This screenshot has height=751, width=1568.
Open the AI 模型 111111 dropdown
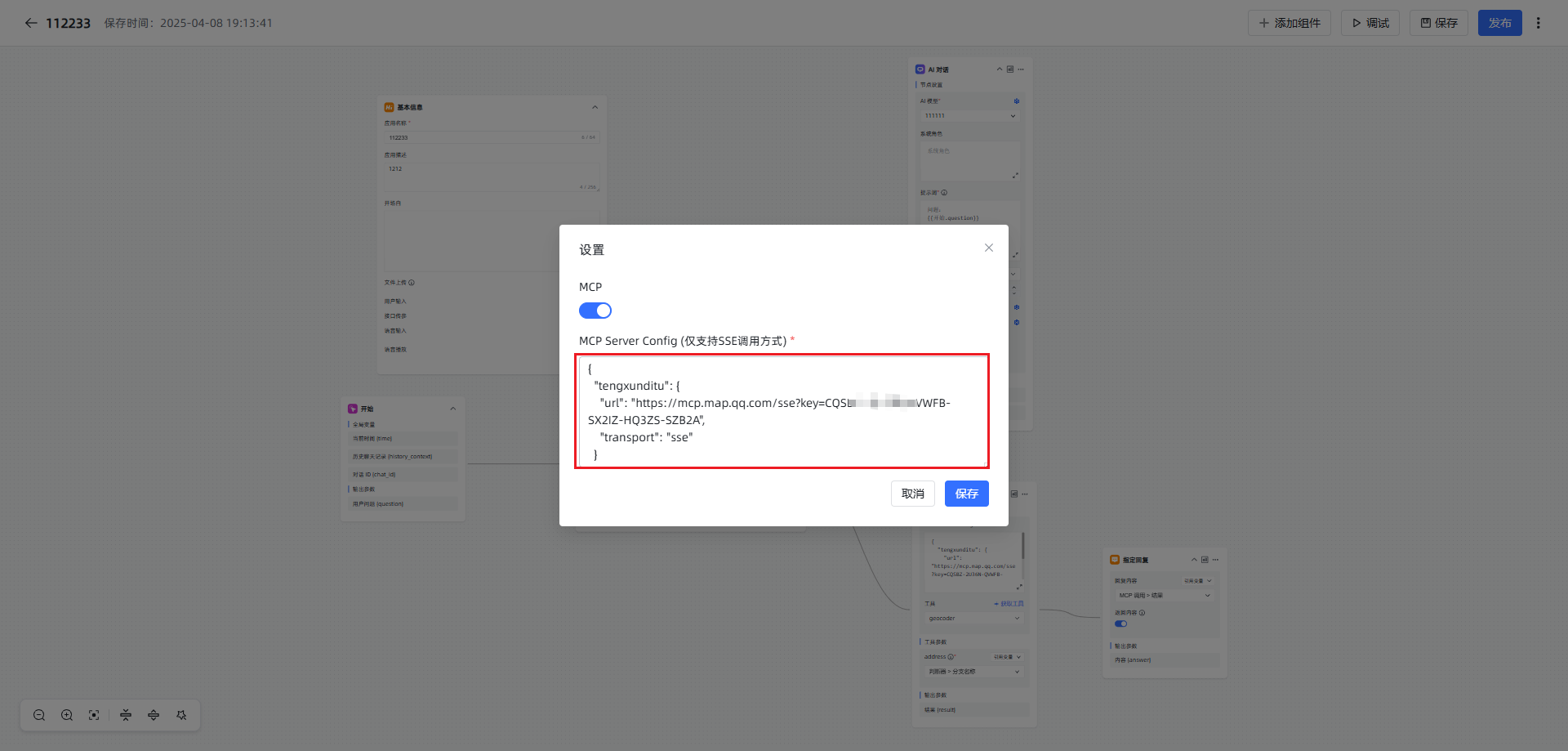(x=970, y=116)
